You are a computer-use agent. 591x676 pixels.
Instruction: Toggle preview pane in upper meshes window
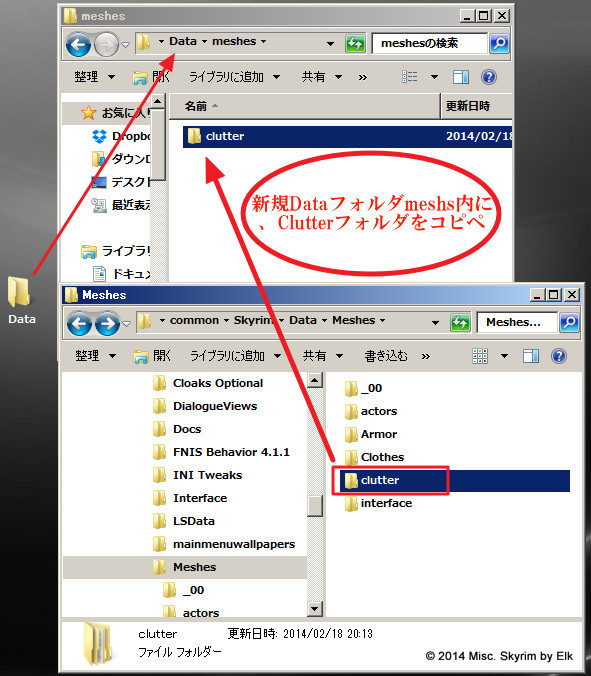[460, 77]
